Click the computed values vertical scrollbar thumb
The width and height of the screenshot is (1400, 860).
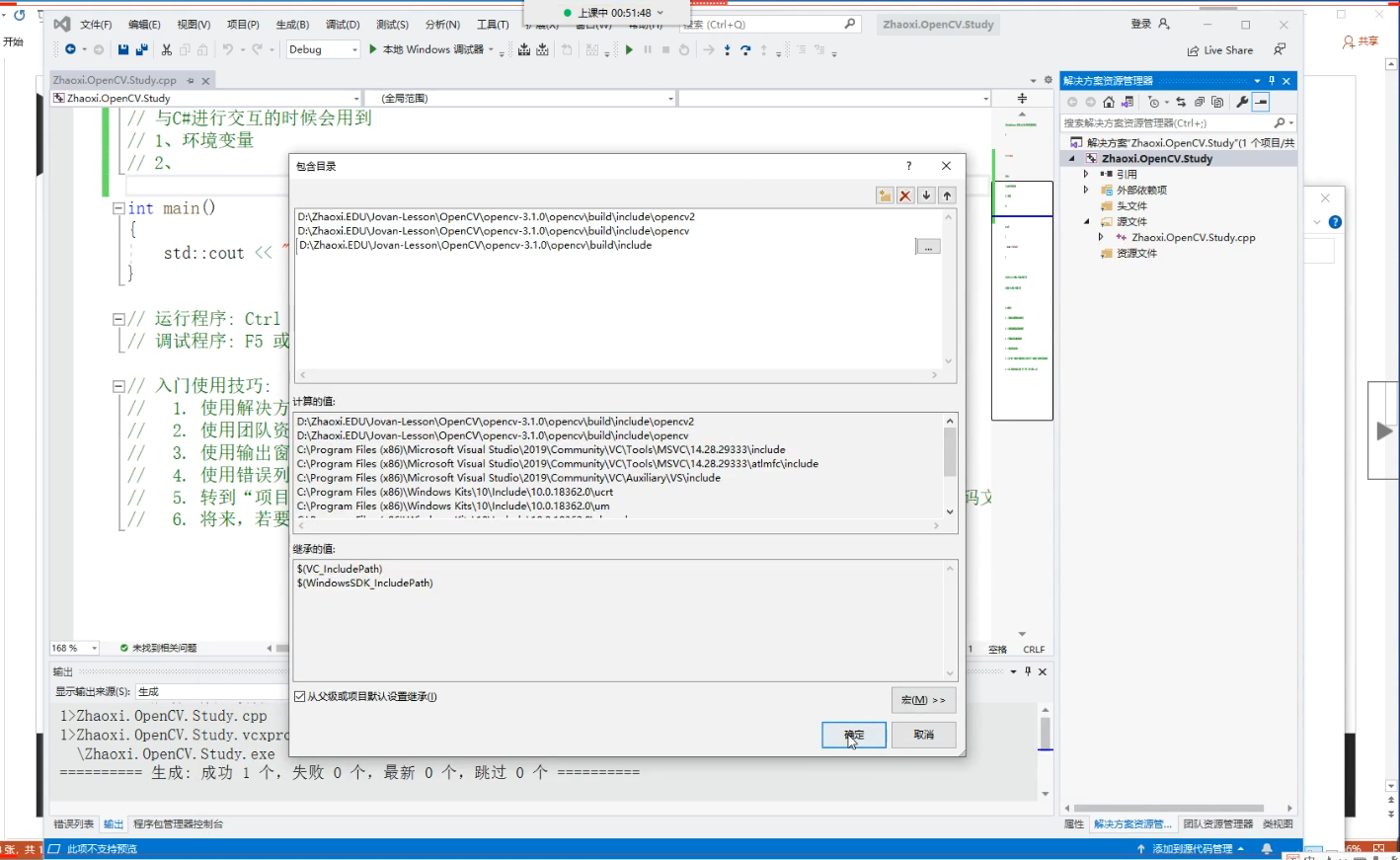(950, 453)
